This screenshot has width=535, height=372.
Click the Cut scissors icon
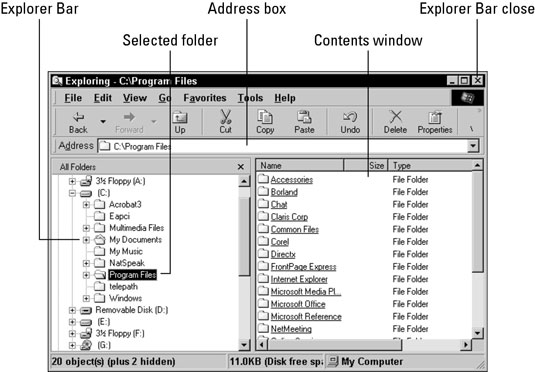point(226,117)
